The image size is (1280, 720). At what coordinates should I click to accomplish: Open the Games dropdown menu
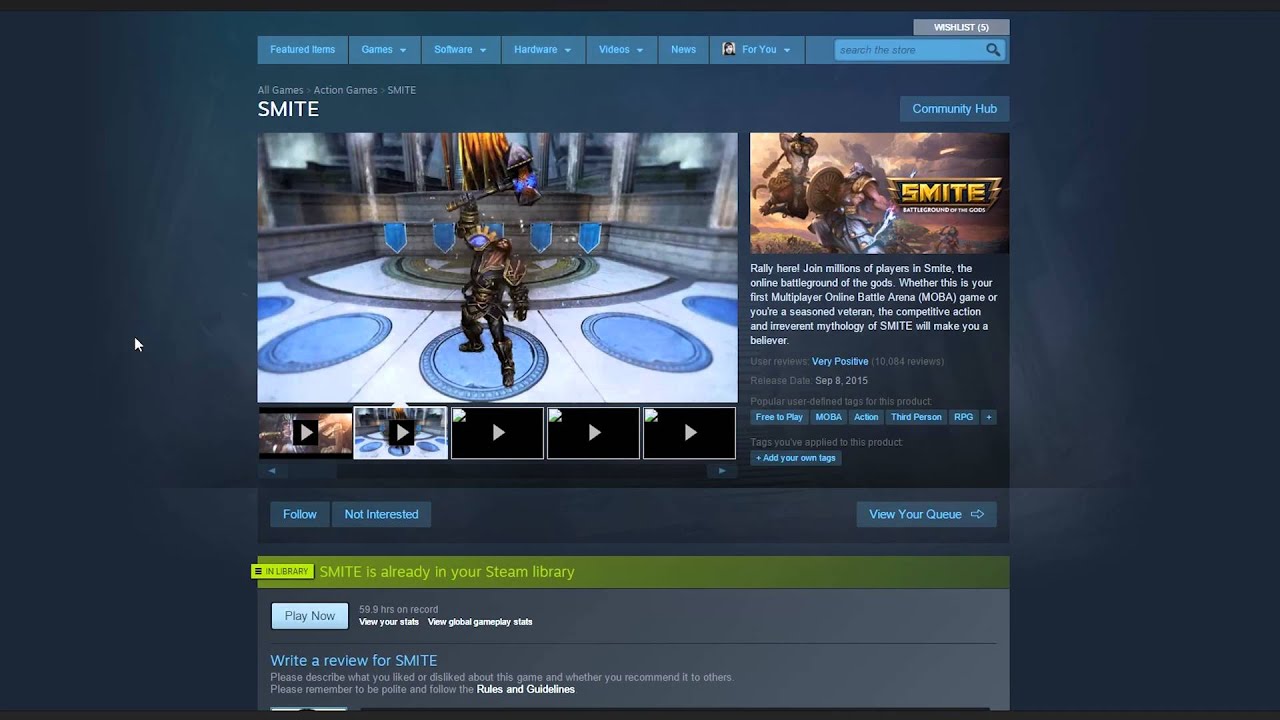click(384, 49)
